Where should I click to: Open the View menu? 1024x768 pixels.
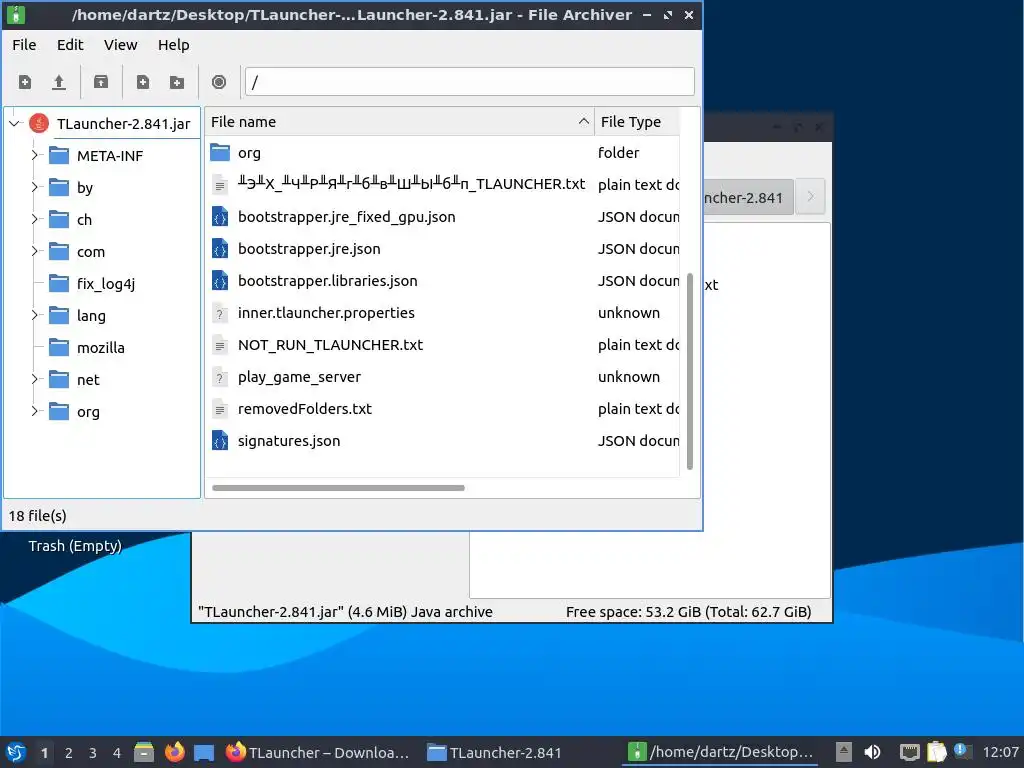pyautogui.click(x=120, y=45)
